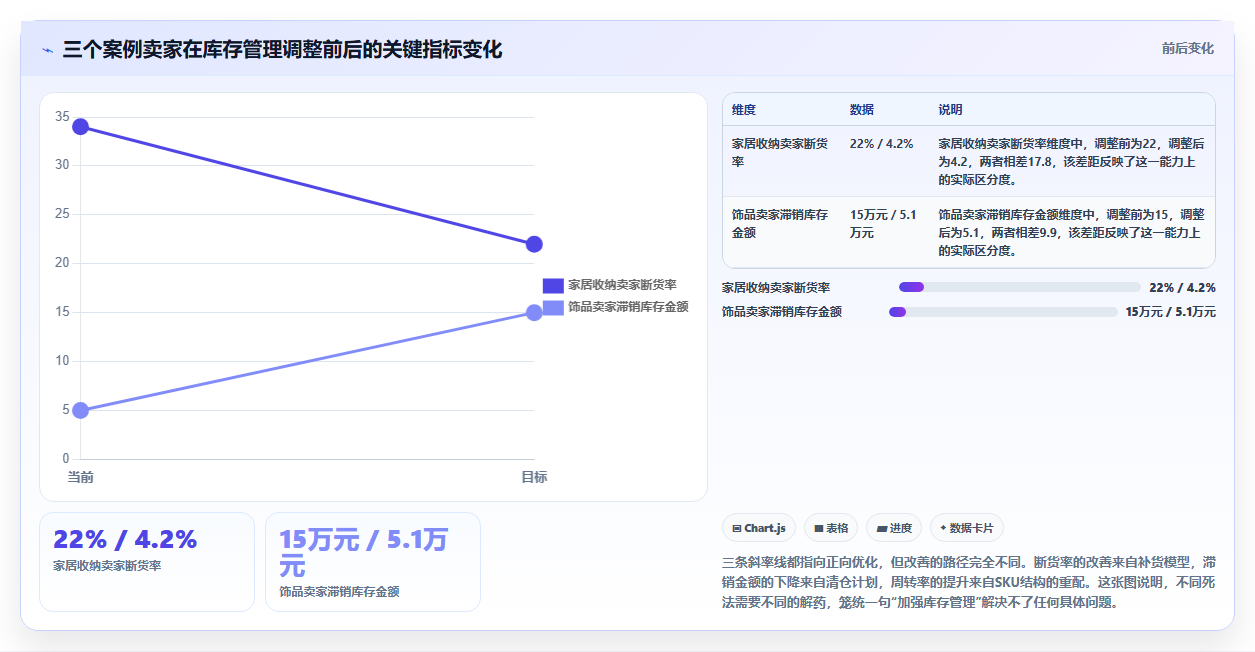This screenshot has height=652, width=1255.
Task: Click the 前后变化 label in header
Action: [1188, 48]
